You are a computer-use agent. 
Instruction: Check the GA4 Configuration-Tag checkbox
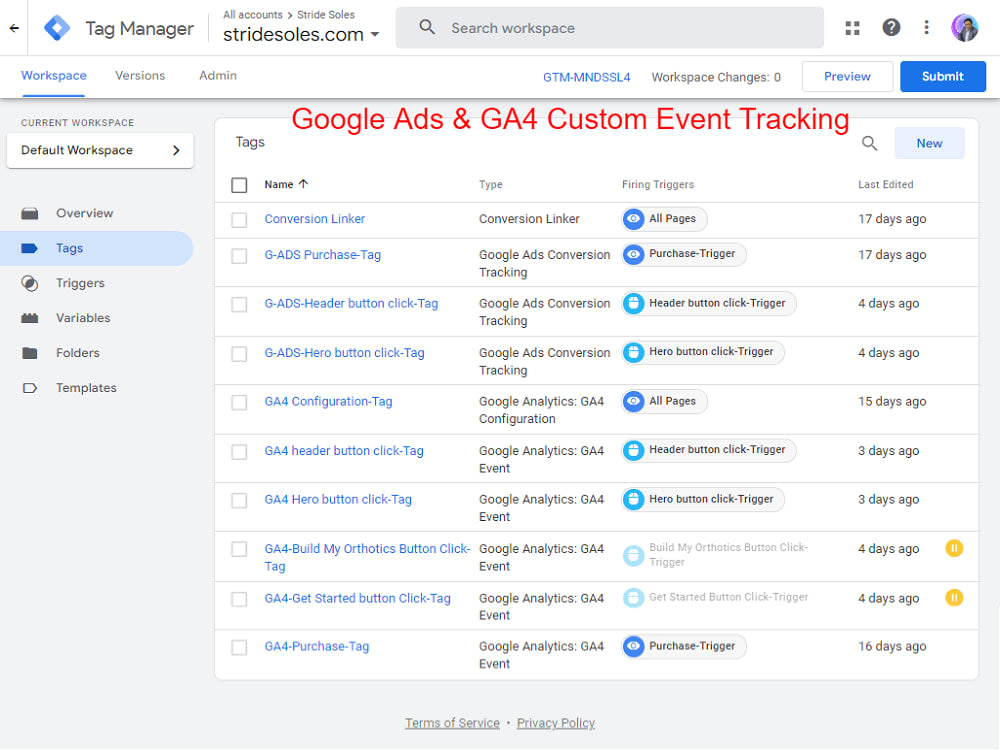point(239,403)
